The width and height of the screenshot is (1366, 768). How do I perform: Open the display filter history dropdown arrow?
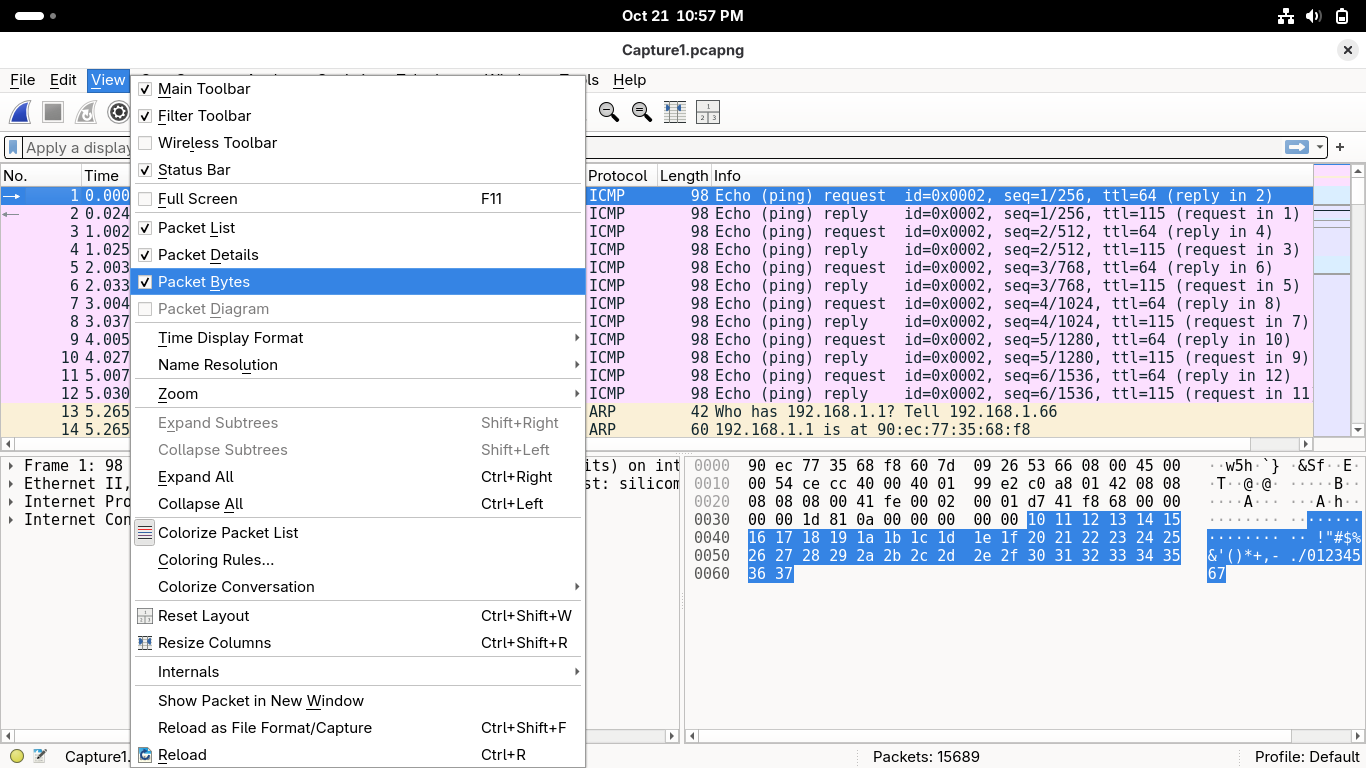[1320, 147]
